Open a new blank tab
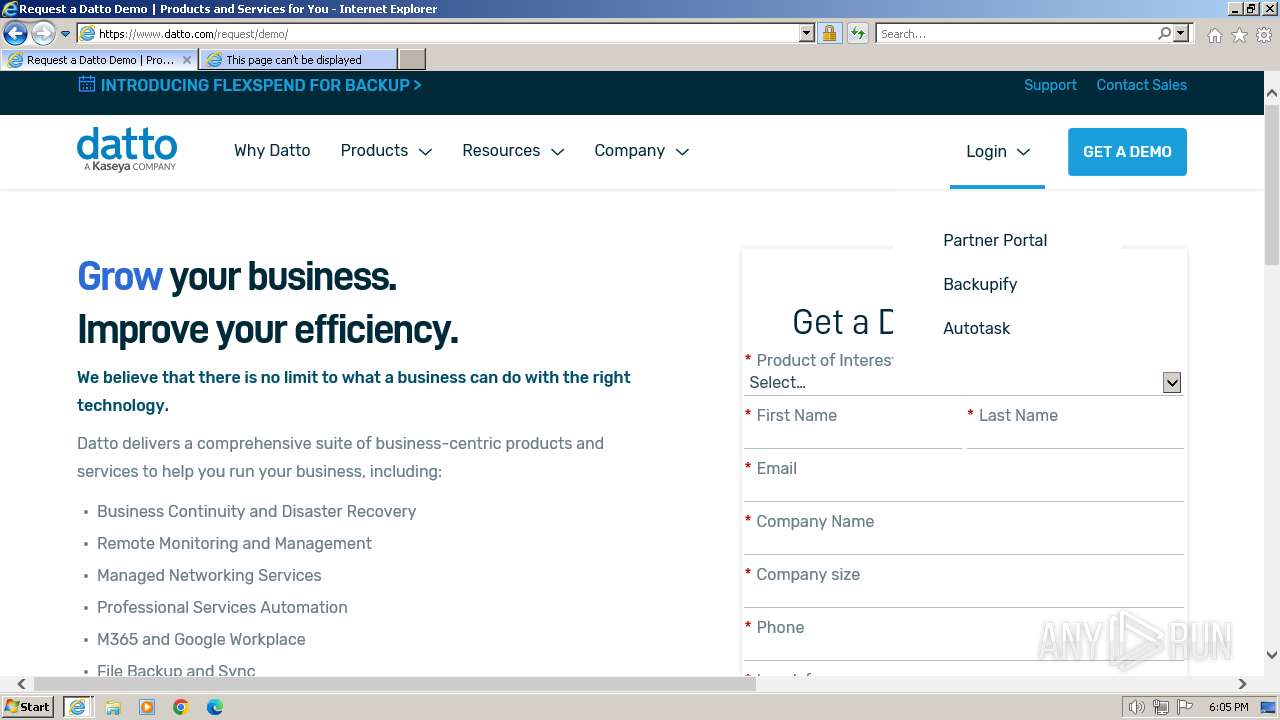This screenshot has width=1280, height=720. coord(412,60)
